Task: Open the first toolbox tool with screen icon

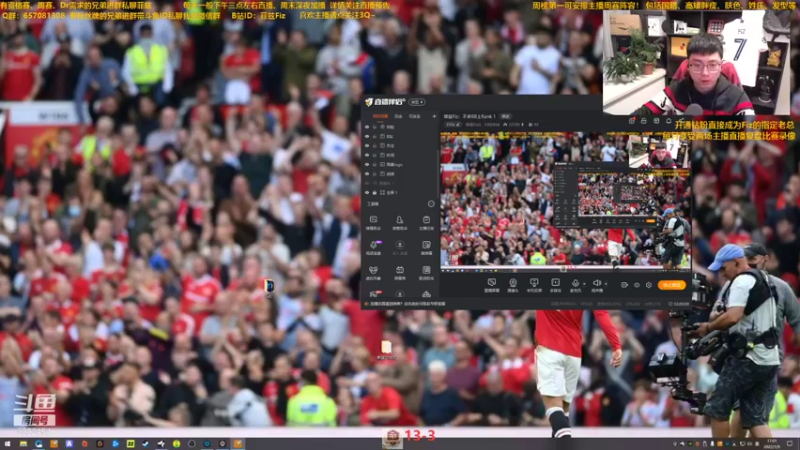Action: (x=373, y=223)
